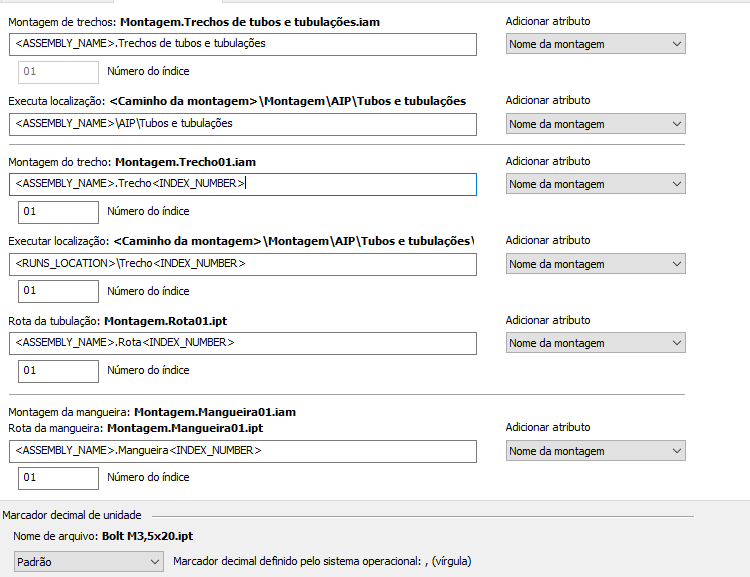Click the greyed index field under Montagem de trechos
This screenshot has width=750, height=577.
coord(58,72)
